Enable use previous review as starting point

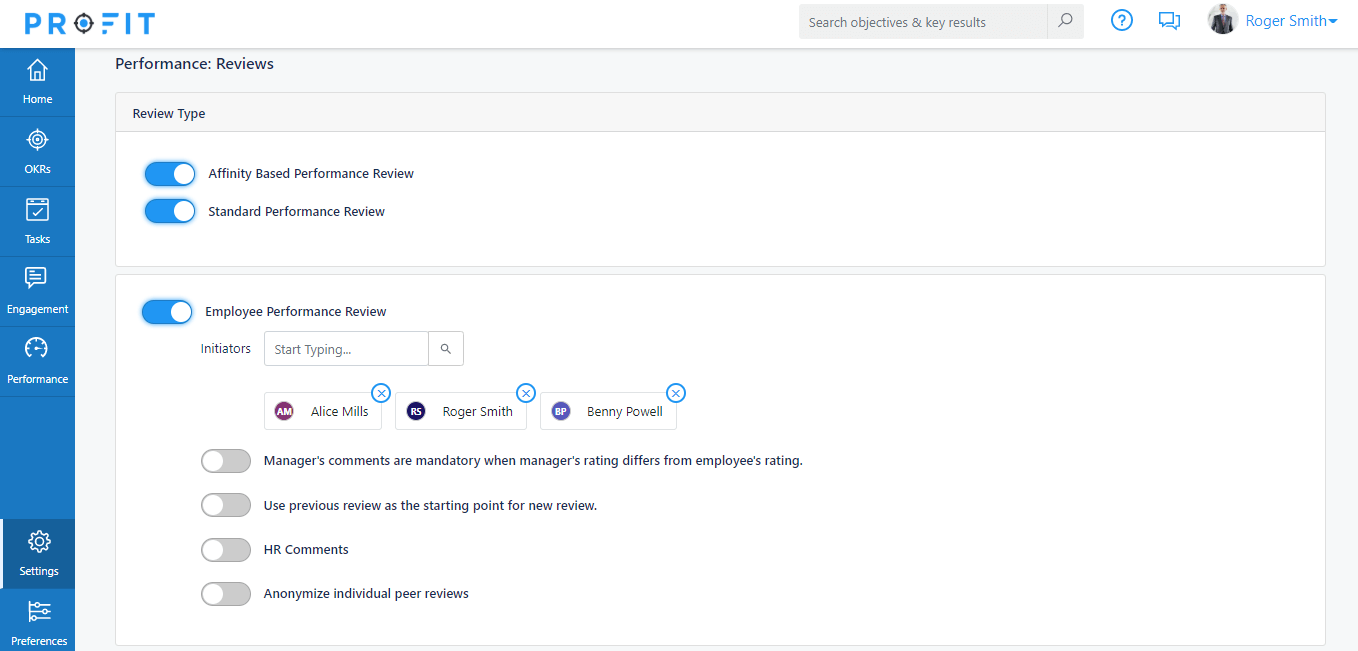pos(226,506)
